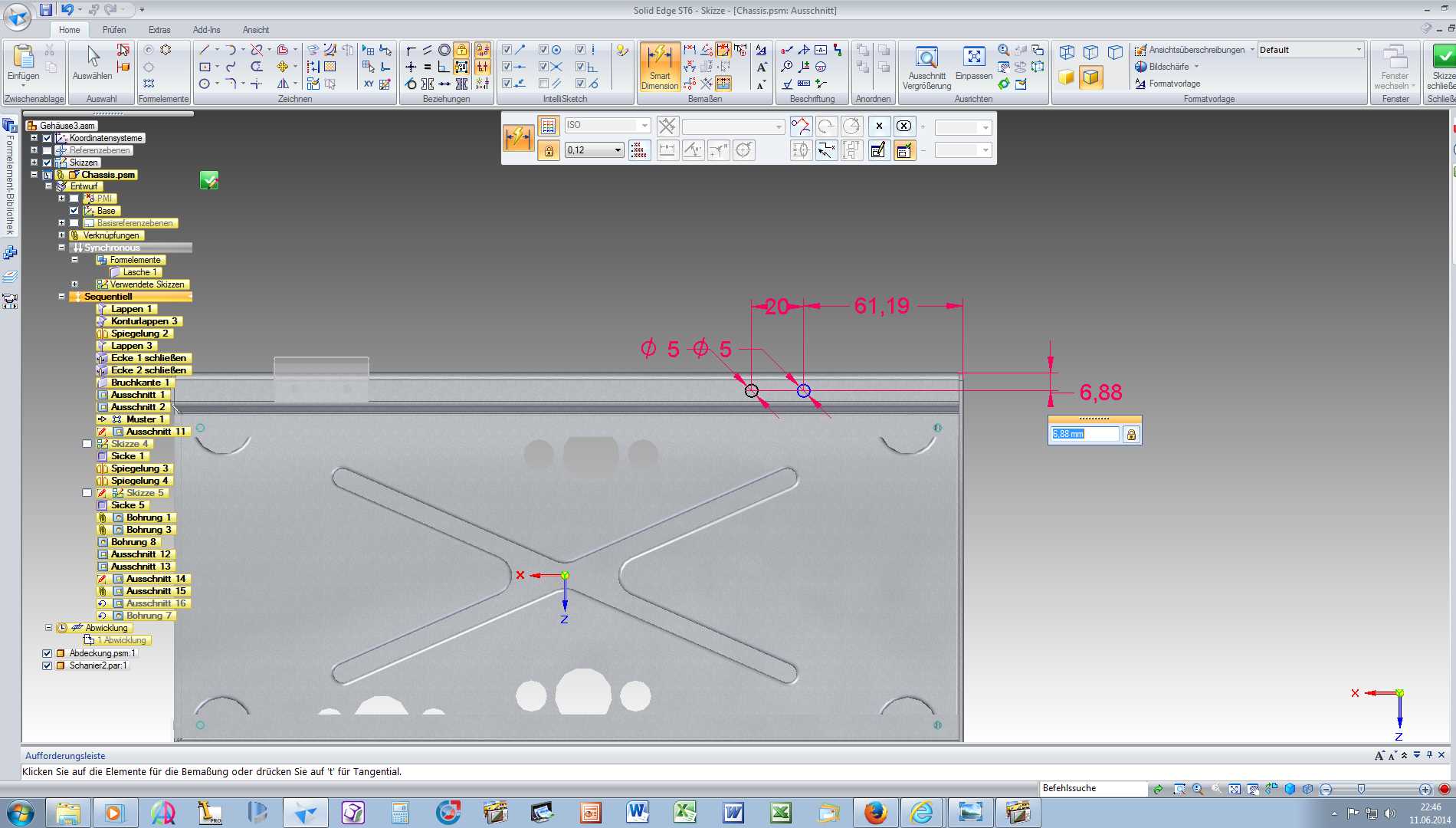
Task: Open the Prüfen ribbon tab
Action: pyautogui.click(x=114, y=30)
